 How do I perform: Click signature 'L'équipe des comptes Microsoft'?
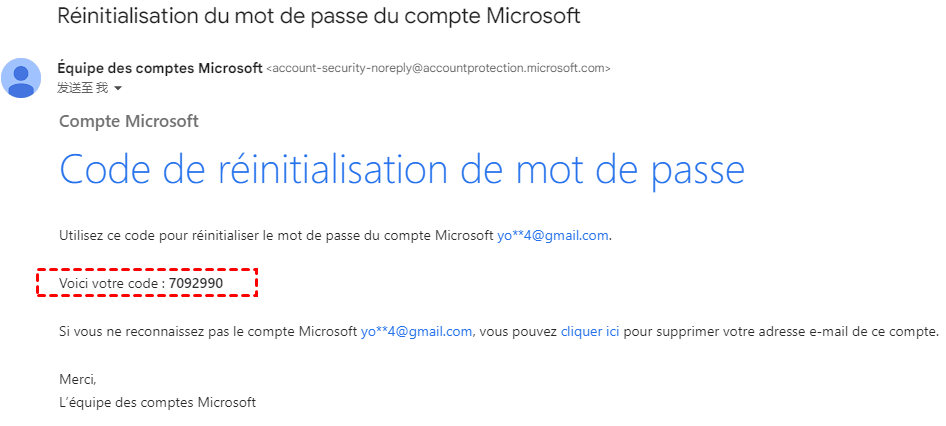click(157, 402)
